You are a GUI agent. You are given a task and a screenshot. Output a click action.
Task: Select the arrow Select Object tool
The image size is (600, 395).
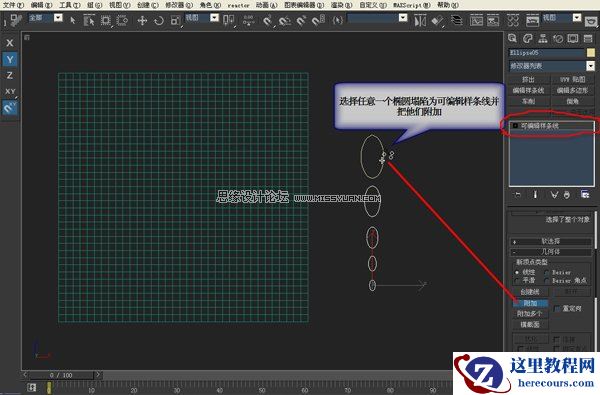tap(73, 20)
